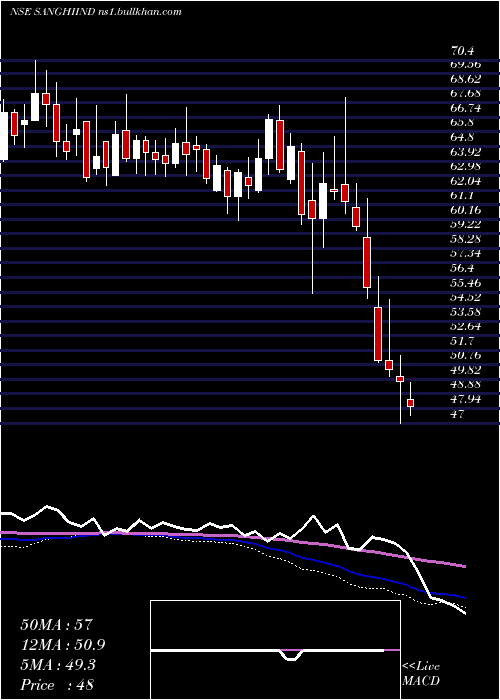Select the 51.7 price axis label

462,342
